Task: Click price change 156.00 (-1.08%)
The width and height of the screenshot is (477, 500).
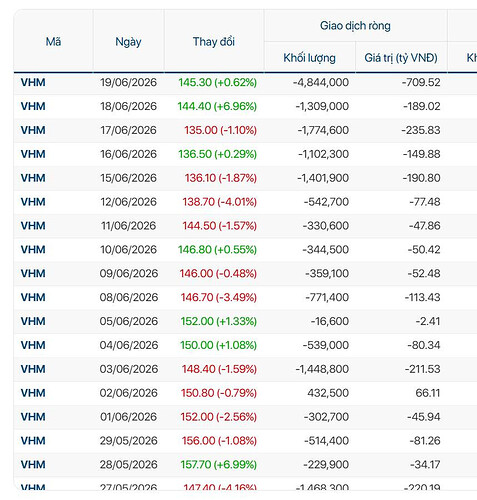Action: [219, 441]
